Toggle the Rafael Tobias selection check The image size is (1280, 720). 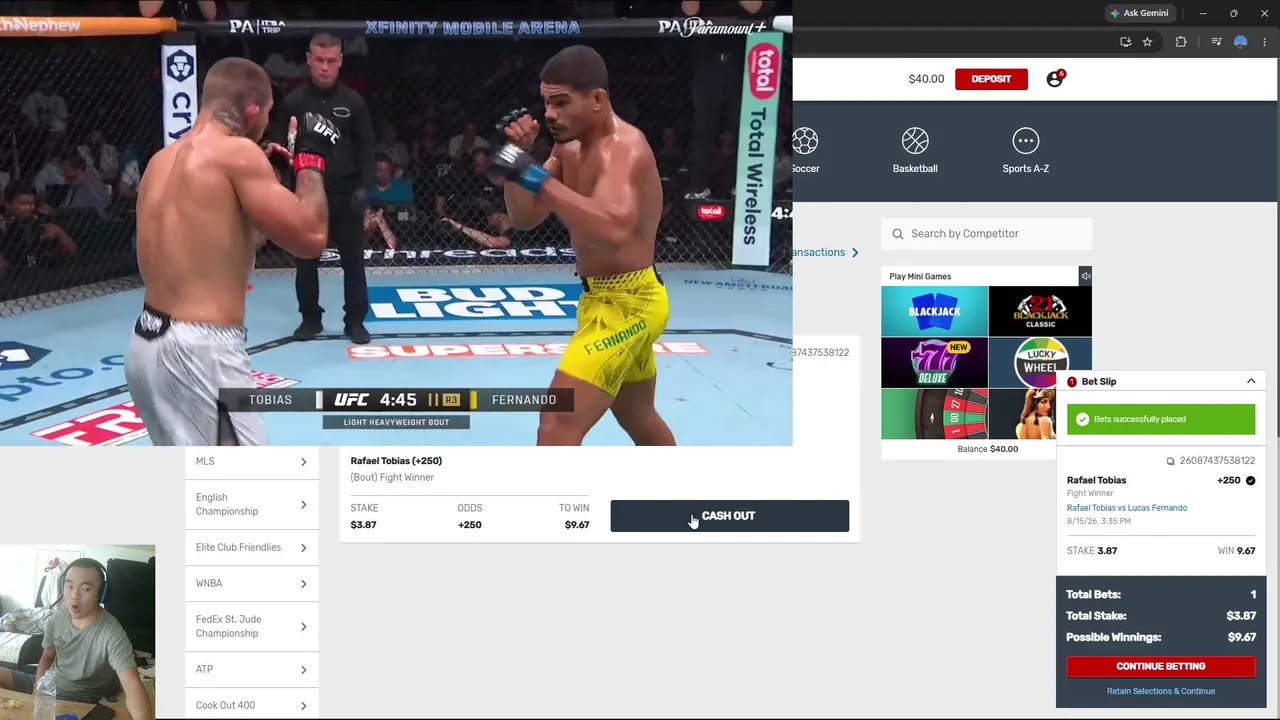[1250, 480]
